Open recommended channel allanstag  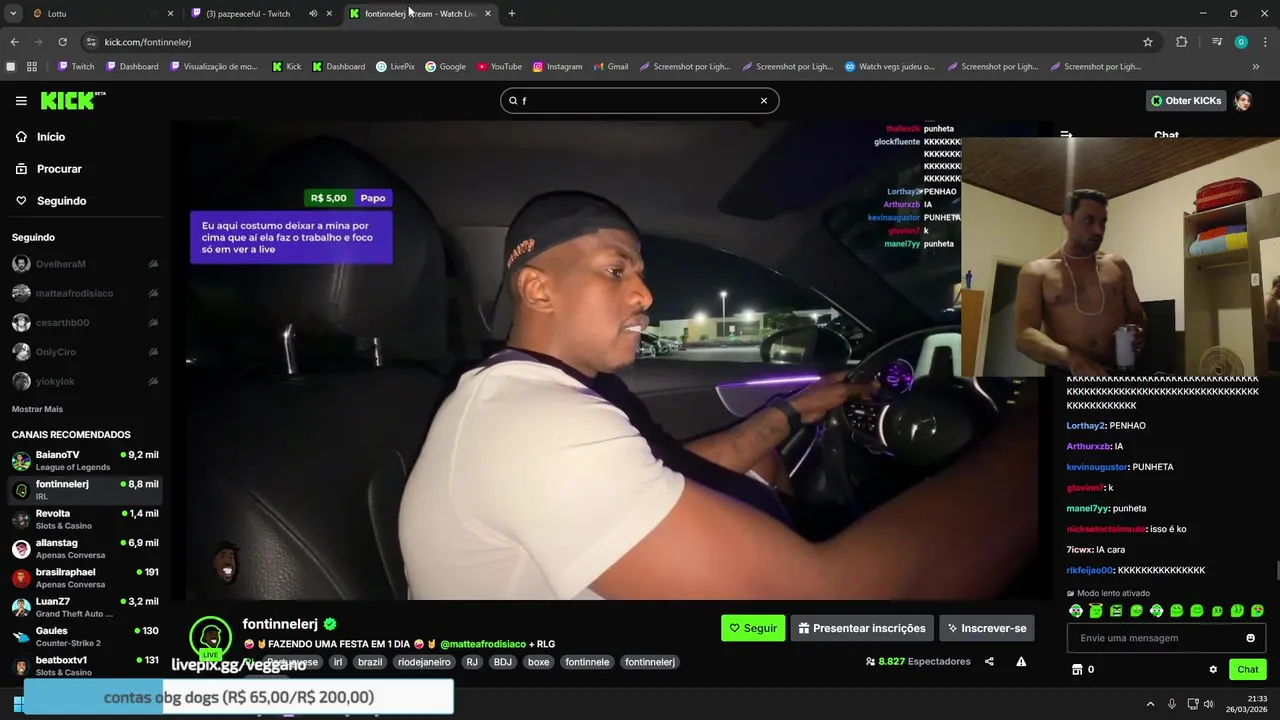pos(85,549)
